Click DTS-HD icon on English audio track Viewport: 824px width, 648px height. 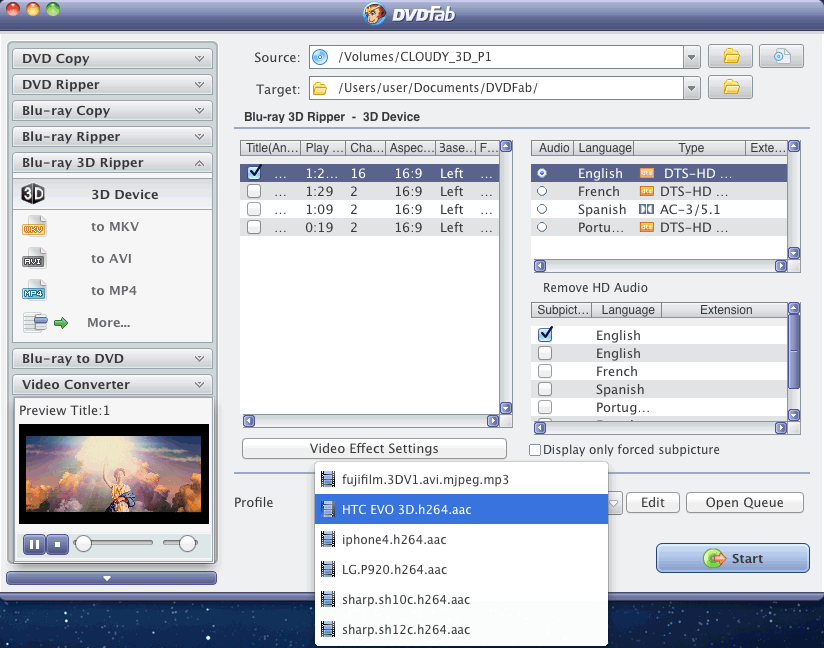(x=646, y=173)
